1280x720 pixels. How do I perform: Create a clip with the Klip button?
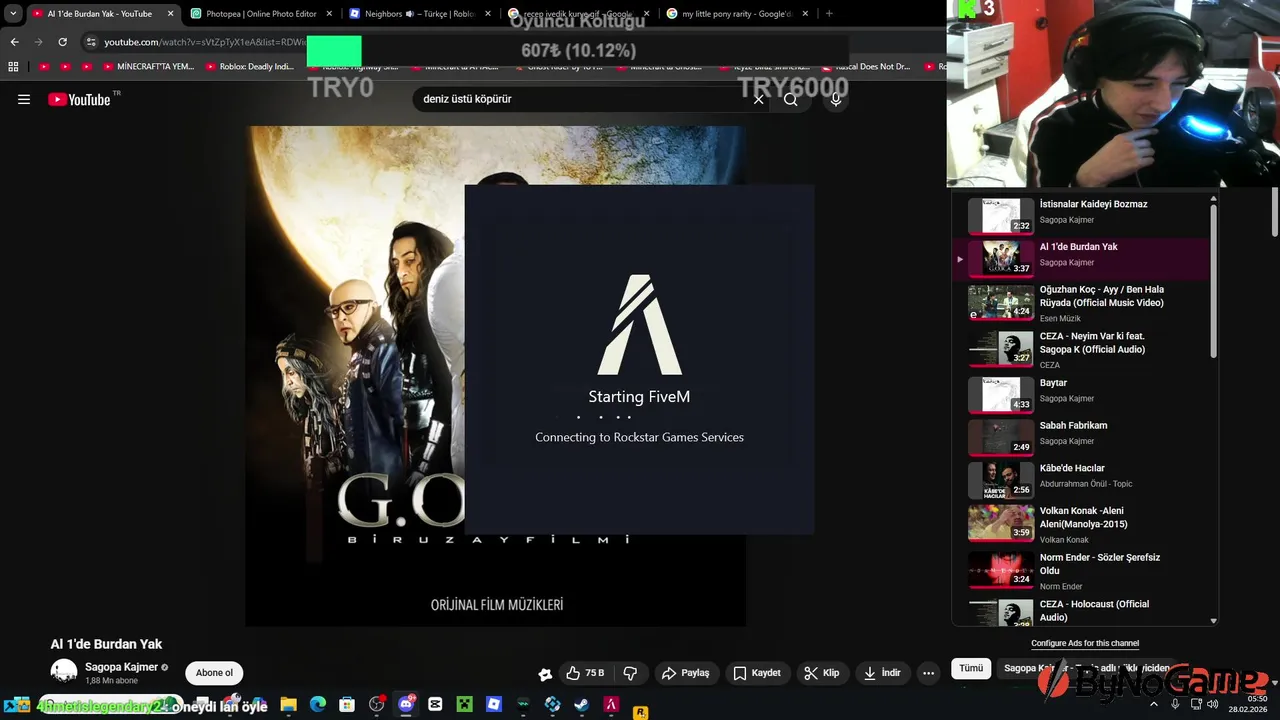tap(821, 673)
